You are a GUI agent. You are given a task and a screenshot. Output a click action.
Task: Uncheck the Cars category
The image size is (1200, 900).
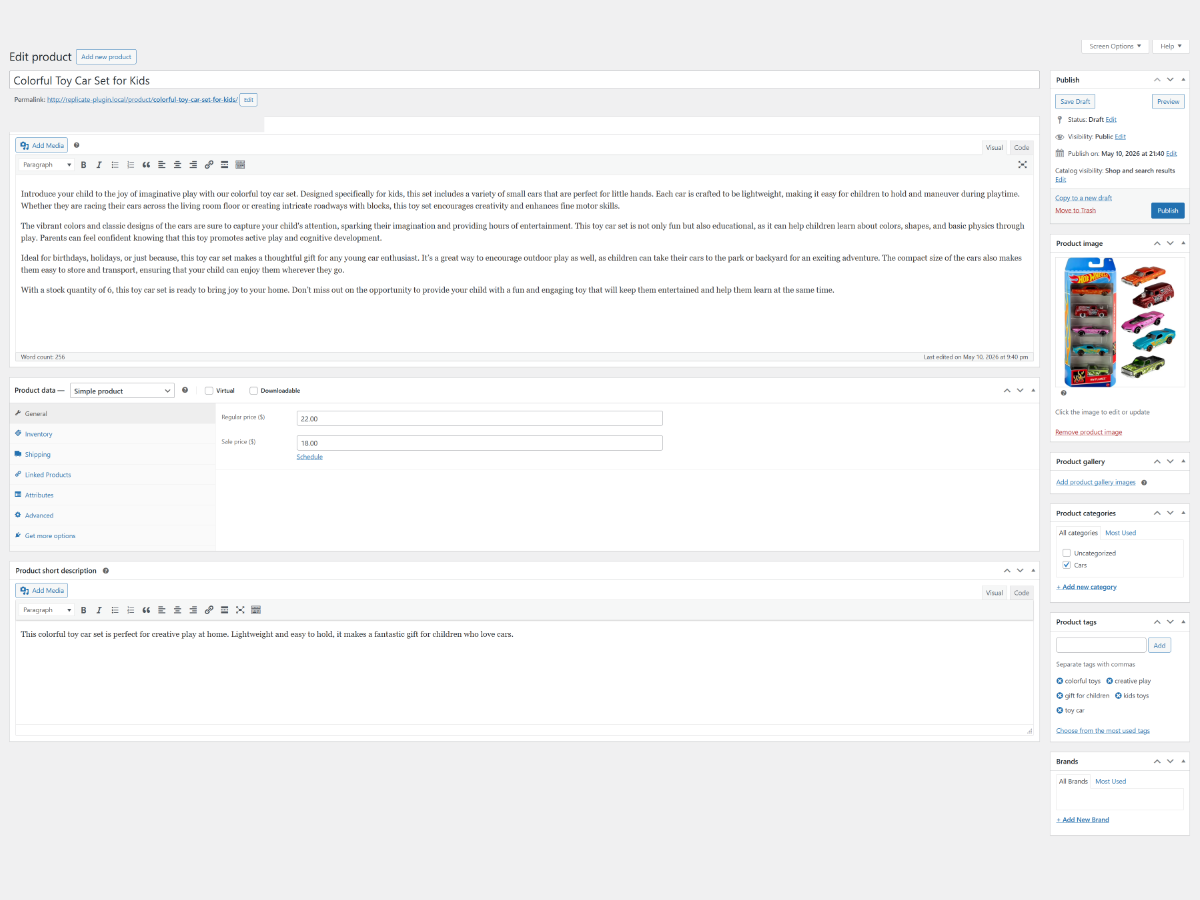(1067, 565)
